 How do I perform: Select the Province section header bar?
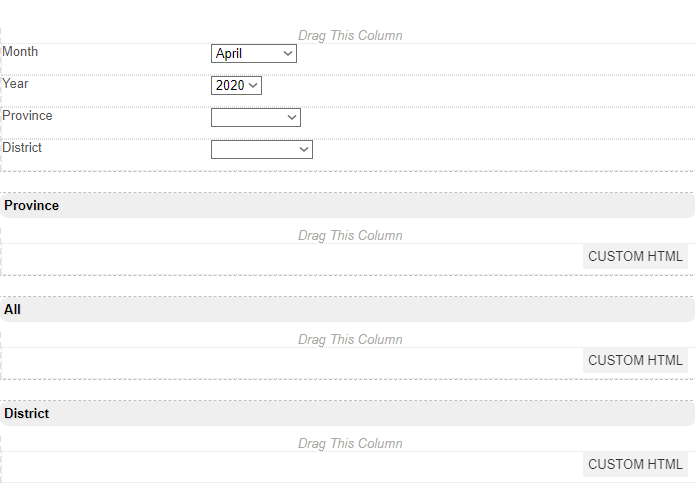point(347,206)
